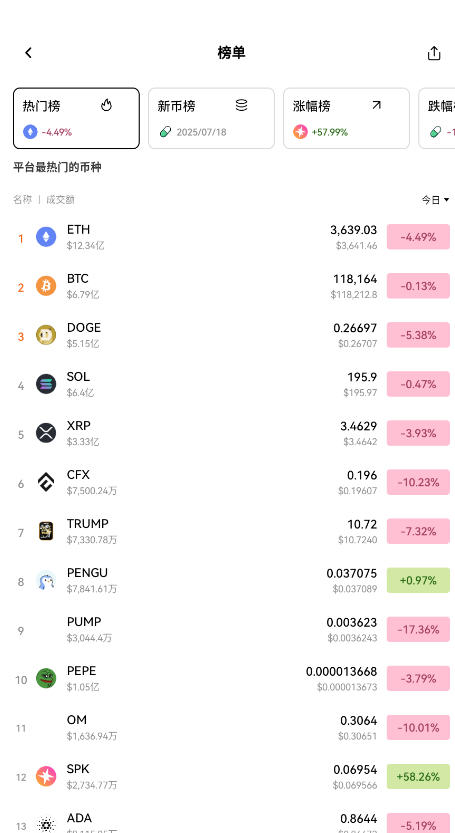Click the XRP logo icon
This screenshot has width=455, height=833.
(x=46, y=433)
